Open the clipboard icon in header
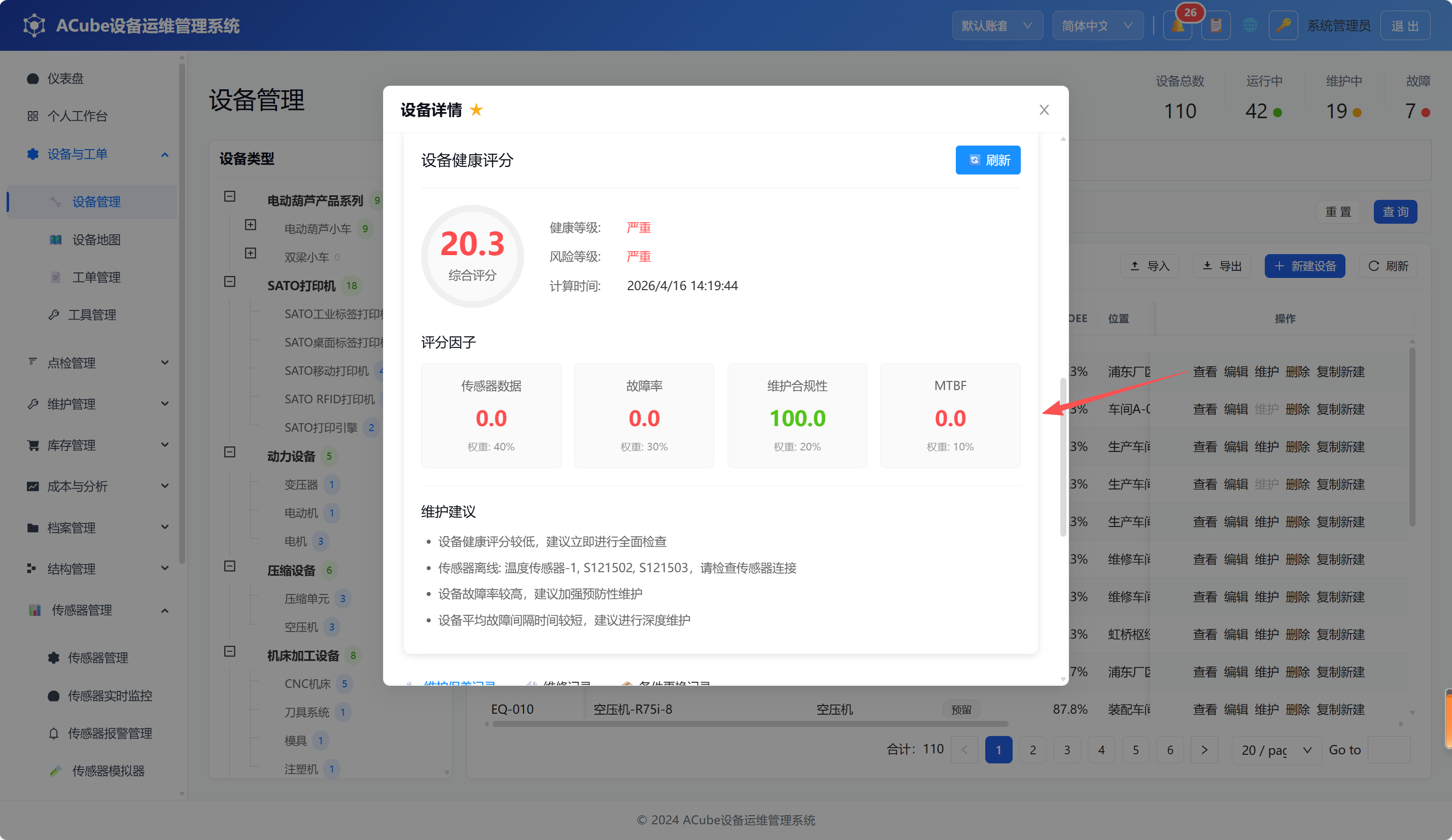Viewport: 1452px width, 840px height. (1216, 26)
